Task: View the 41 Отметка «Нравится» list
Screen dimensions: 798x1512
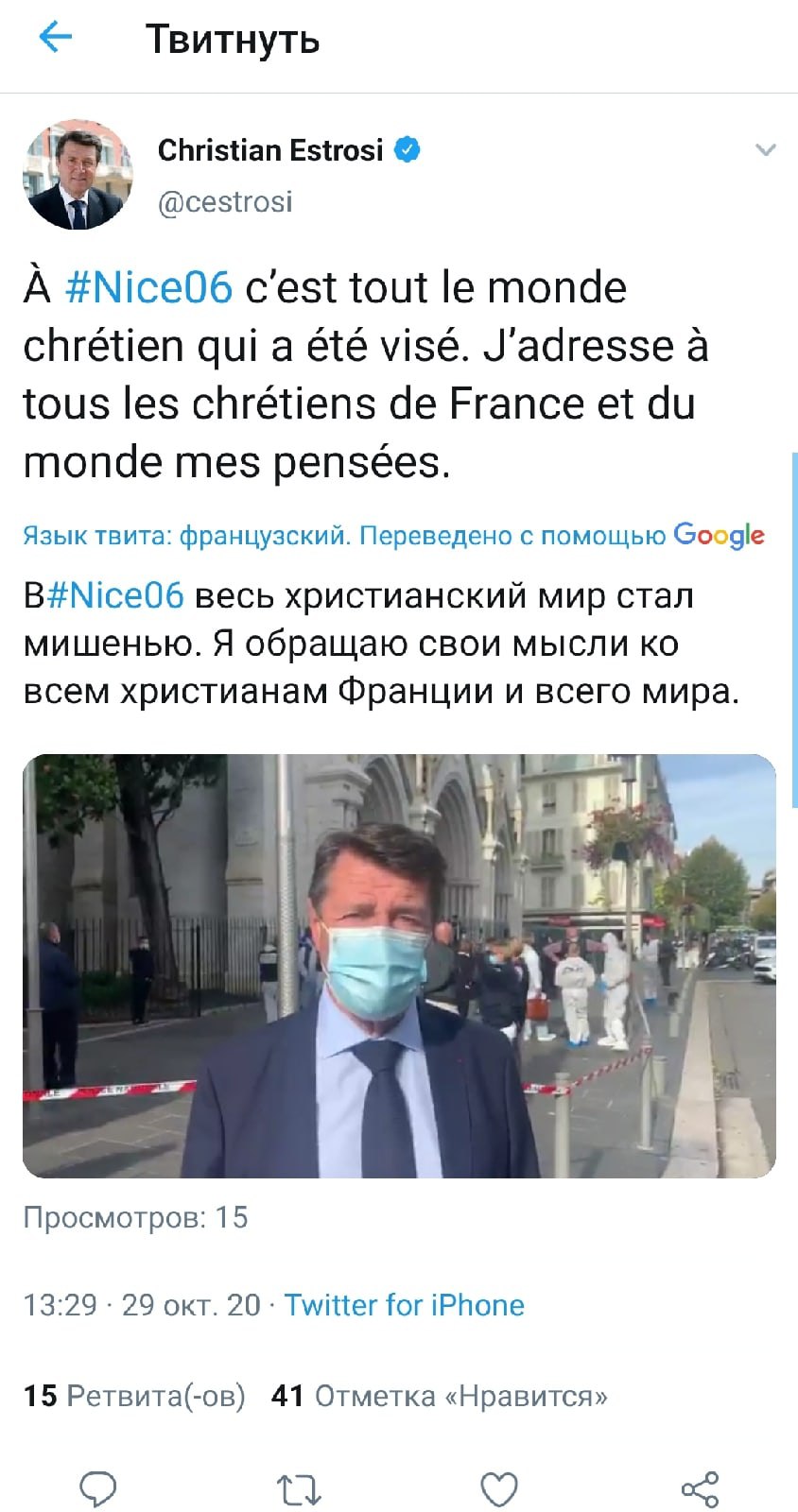Action: (x=440, y=1396)
